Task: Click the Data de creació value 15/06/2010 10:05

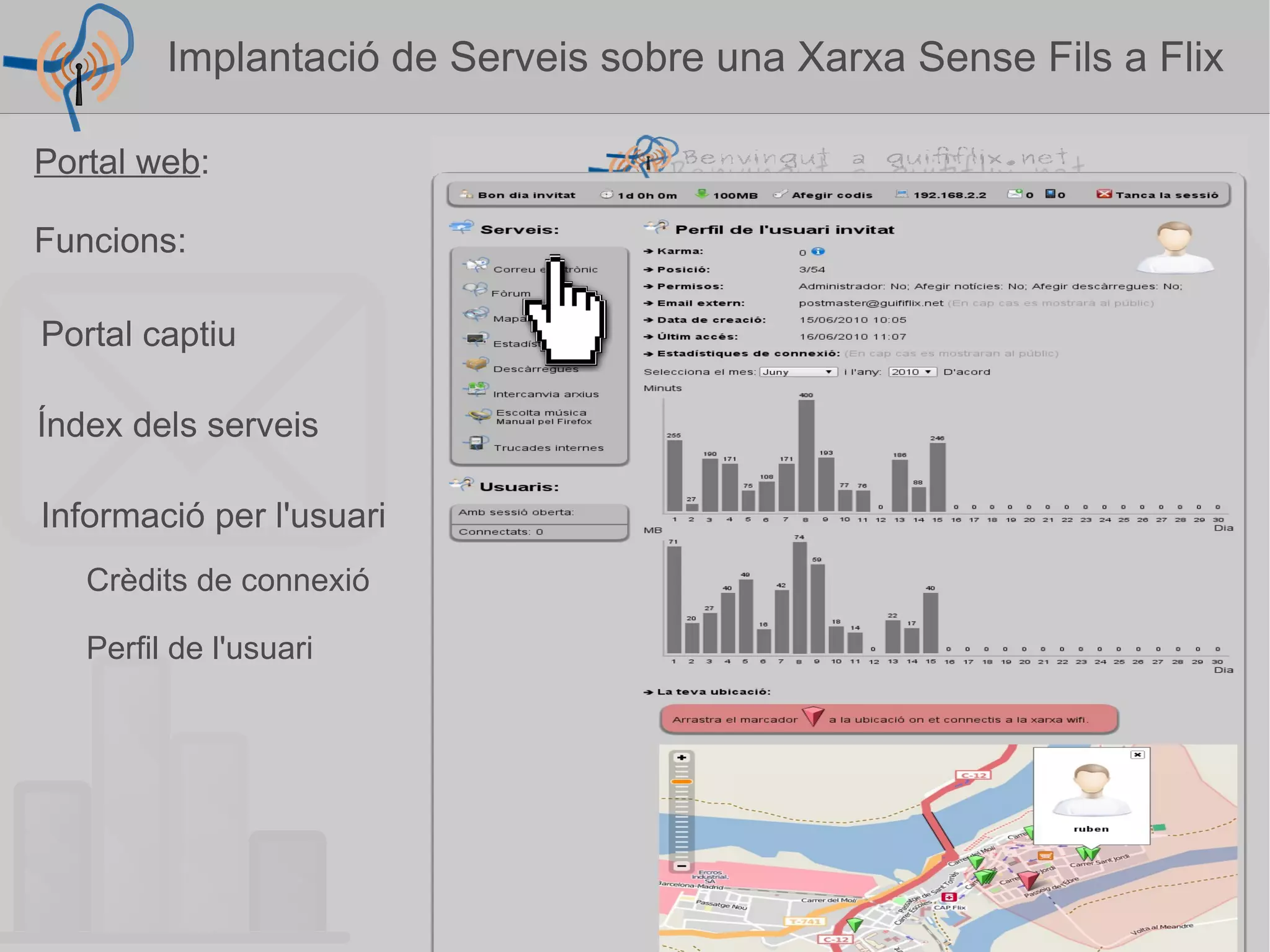Action: pyautogui.click(x=853, y=320)
